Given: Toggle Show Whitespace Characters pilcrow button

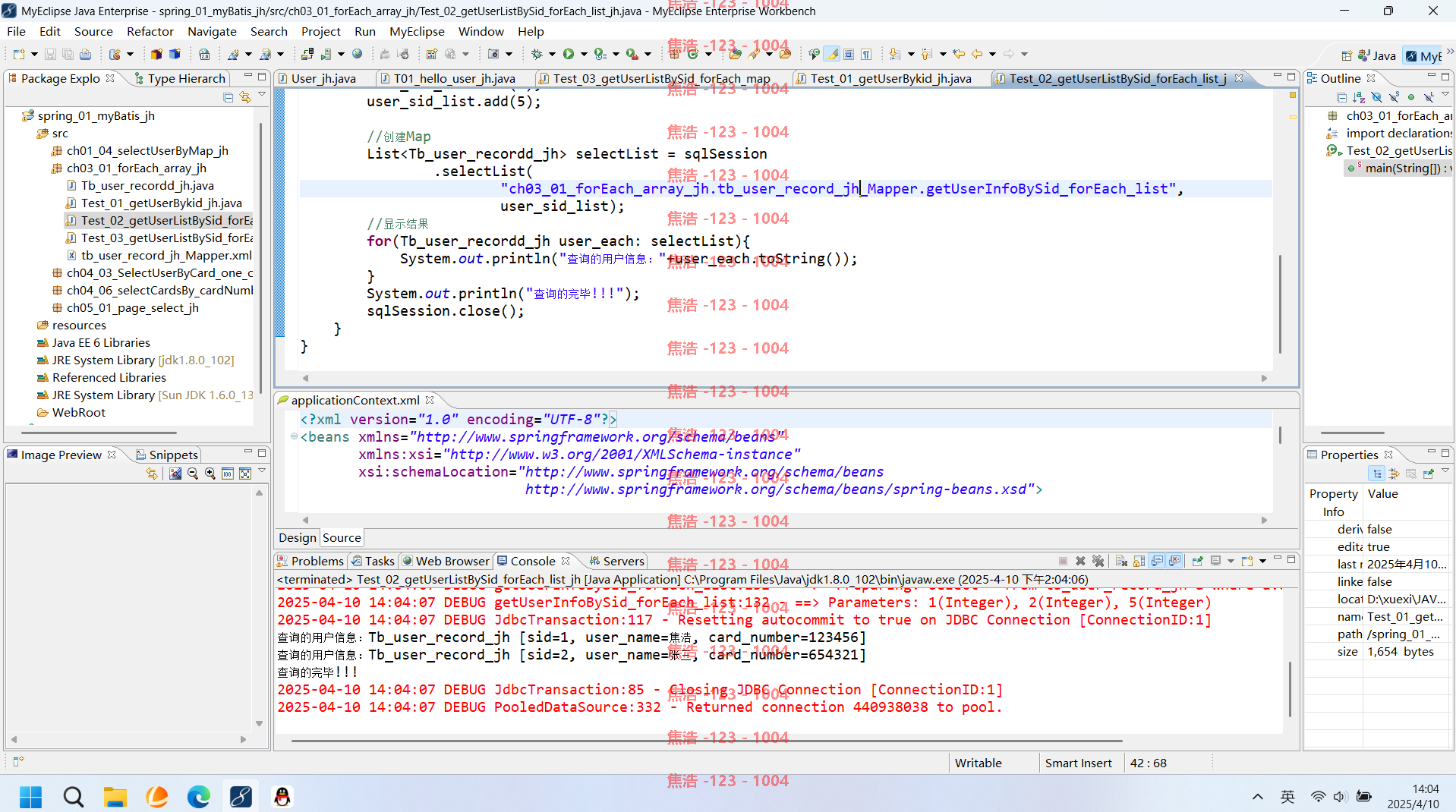Looking at the screenshot, I should click(x=866, y=54).
